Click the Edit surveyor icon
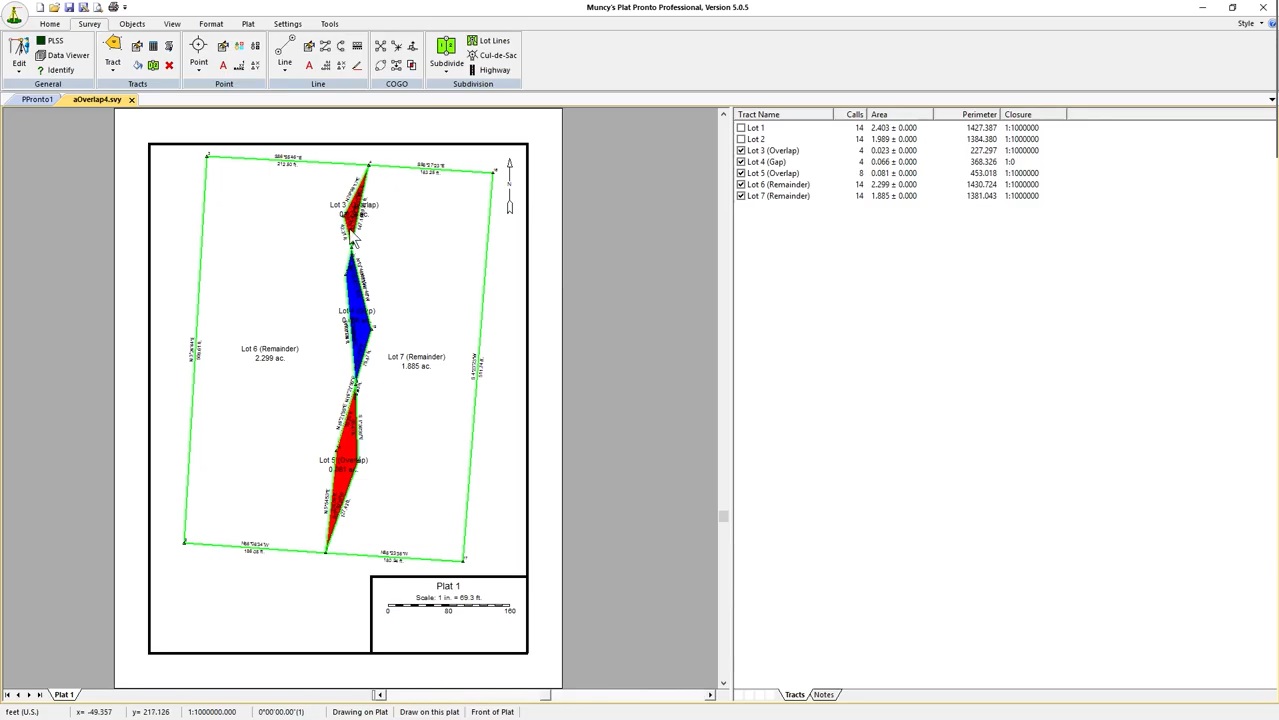The width and height of the screenshot is (1279, 720). (x=19, y=46)
